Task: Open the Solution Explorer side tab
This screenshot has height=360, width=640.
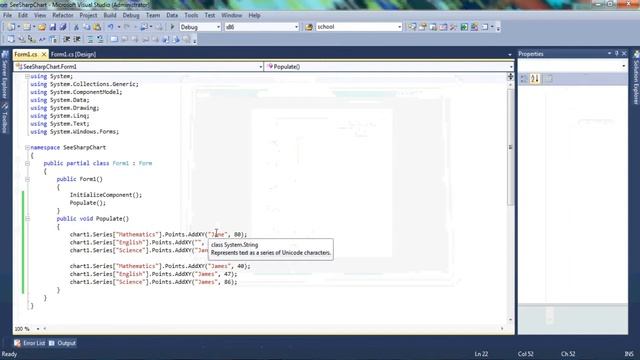Action: 636,78
